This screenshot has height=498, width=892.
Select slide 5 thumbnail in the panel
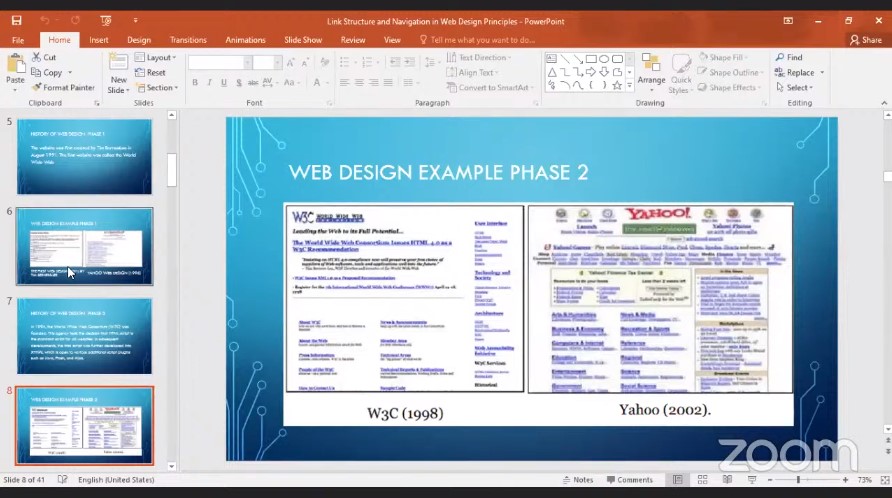[84, 157]
